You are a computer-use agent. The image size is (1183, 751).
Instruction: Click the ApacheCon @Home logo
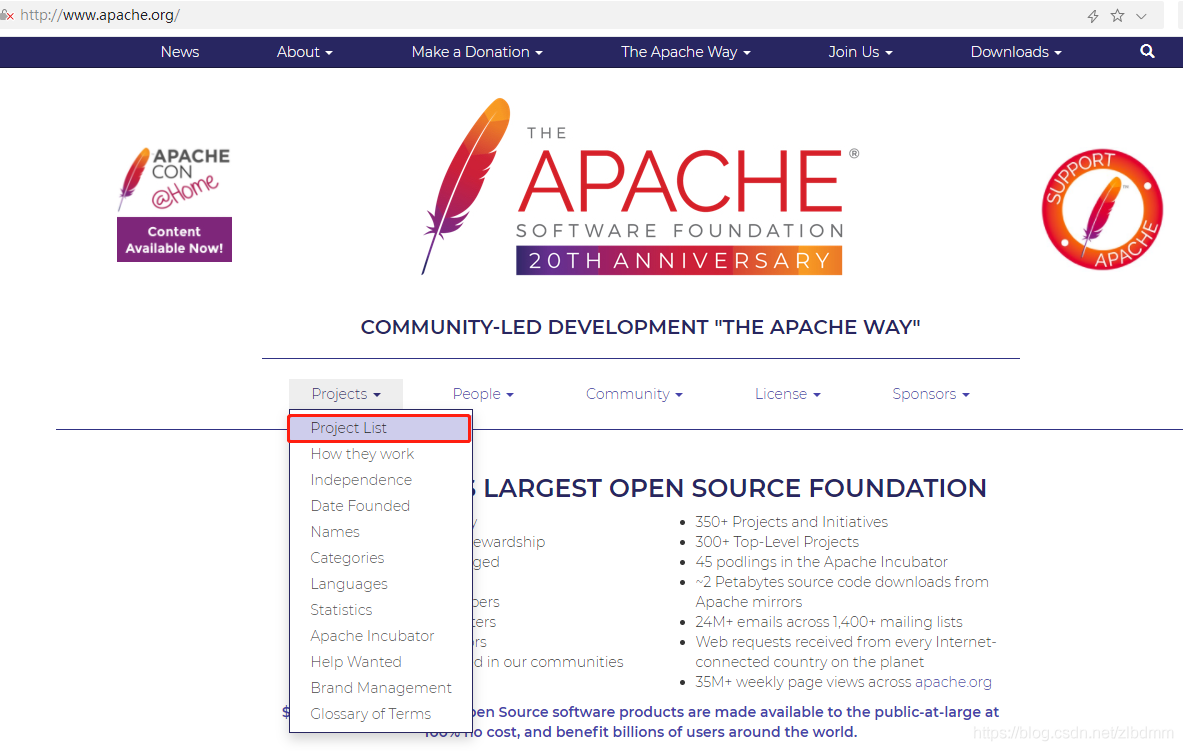coord(174,179)
